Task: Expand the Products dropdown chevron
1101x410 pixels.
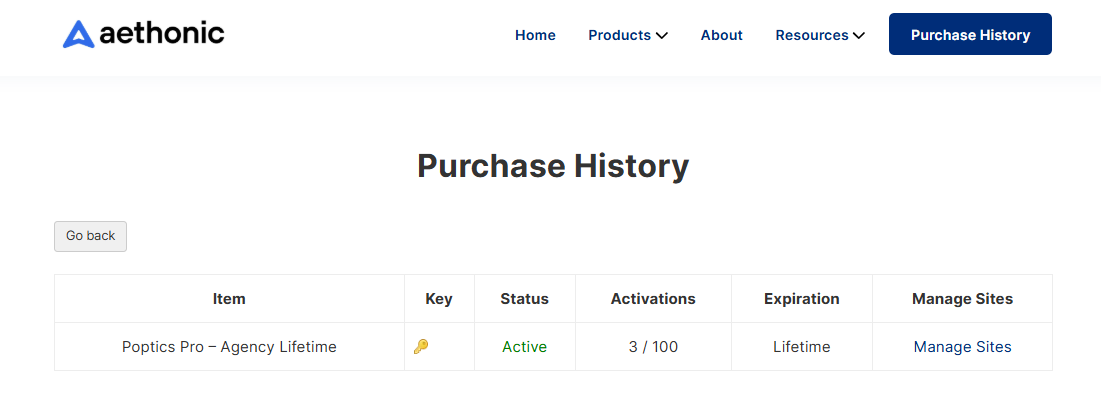Action: click(x=661, y=35)
